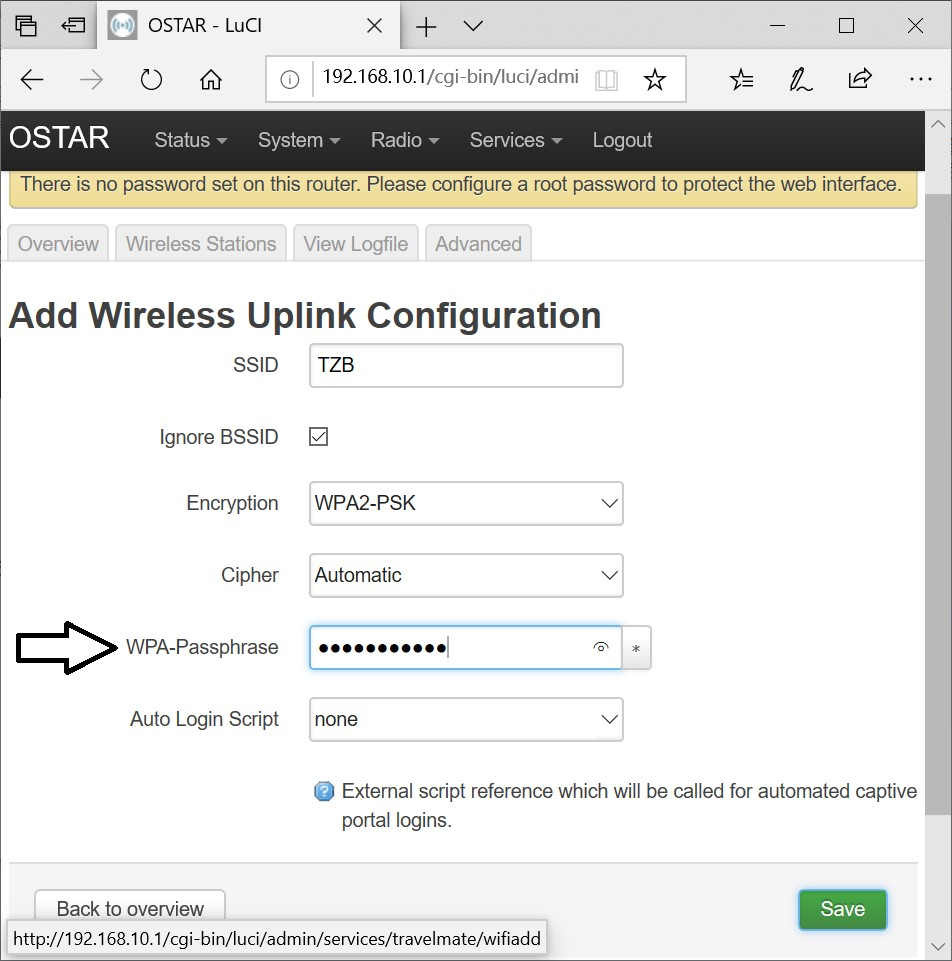The height and width of the screenshot is (961, 952).
Task: Open the Auto Login Script dropdown
Action: click(466, 720)
